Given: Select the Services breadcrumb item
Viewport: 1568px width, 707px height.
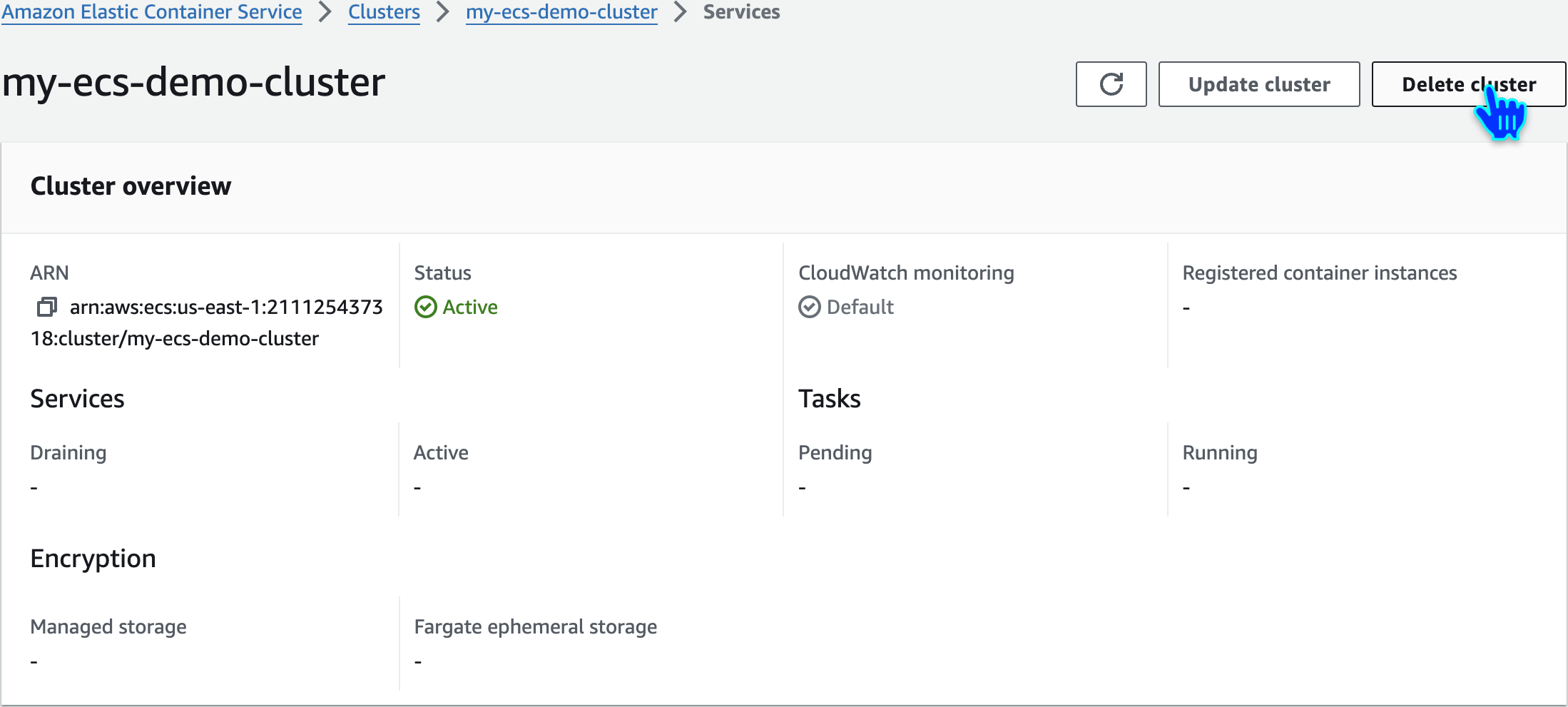Looking at the screenshot, I should 741,12.
